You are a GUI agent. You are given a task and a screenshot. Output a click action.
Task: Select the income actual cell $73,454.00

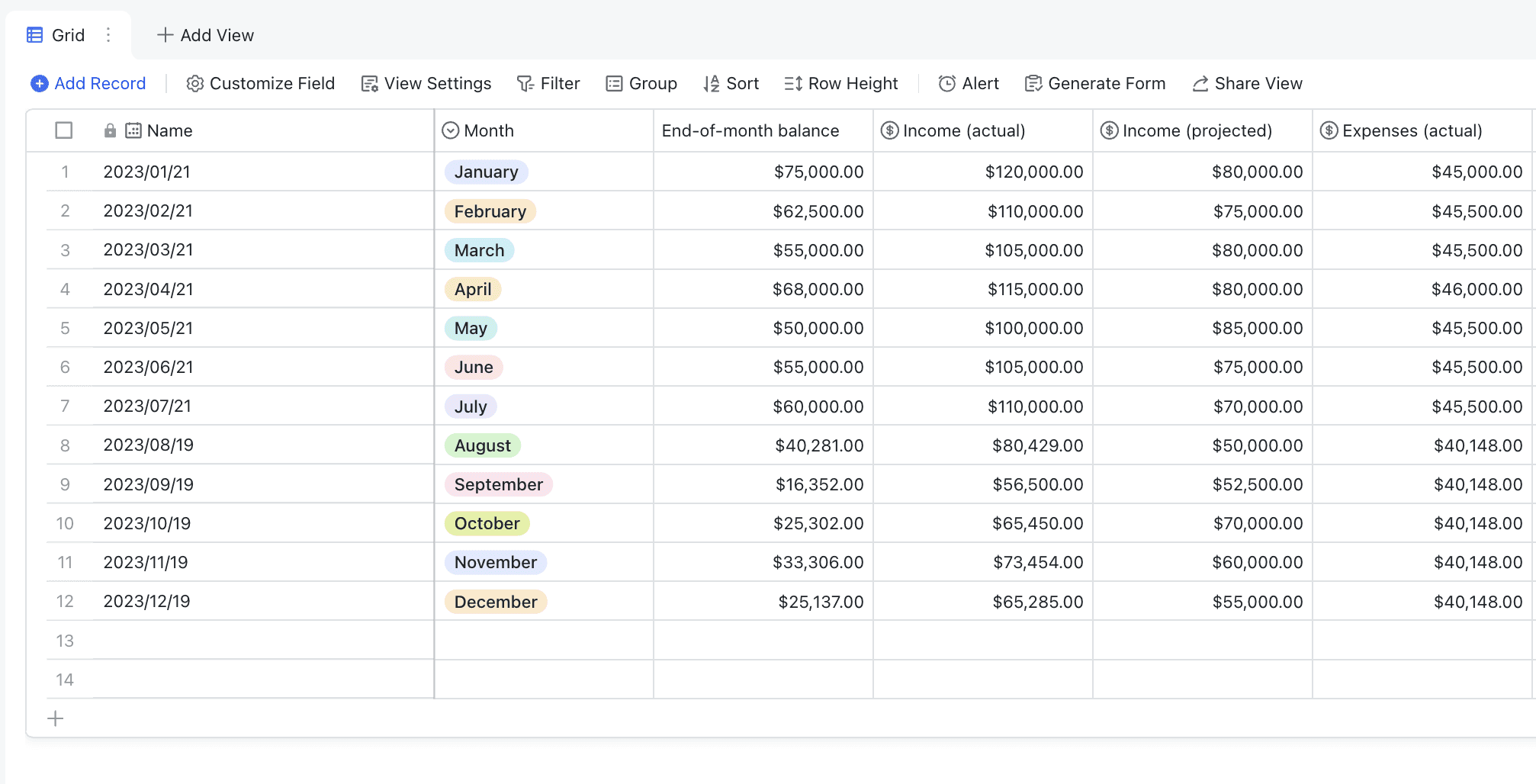[983, 562]
